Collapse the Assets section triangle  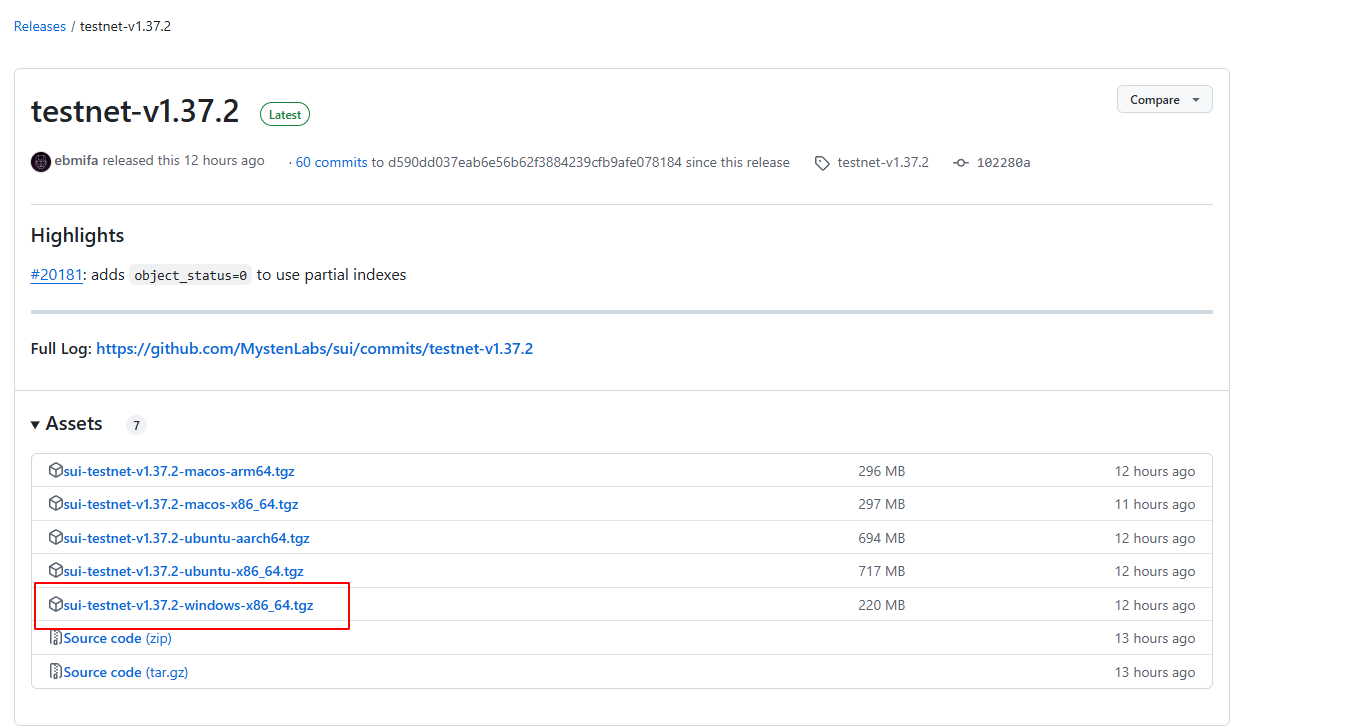(35, 425)
